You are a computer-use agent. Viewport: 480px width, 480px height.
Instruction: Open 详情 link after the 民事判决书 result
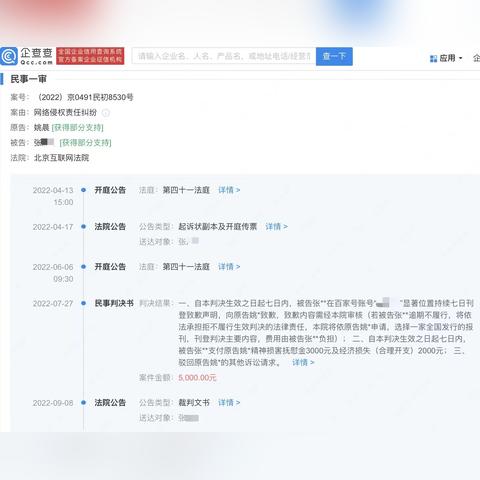click(303, 362)
